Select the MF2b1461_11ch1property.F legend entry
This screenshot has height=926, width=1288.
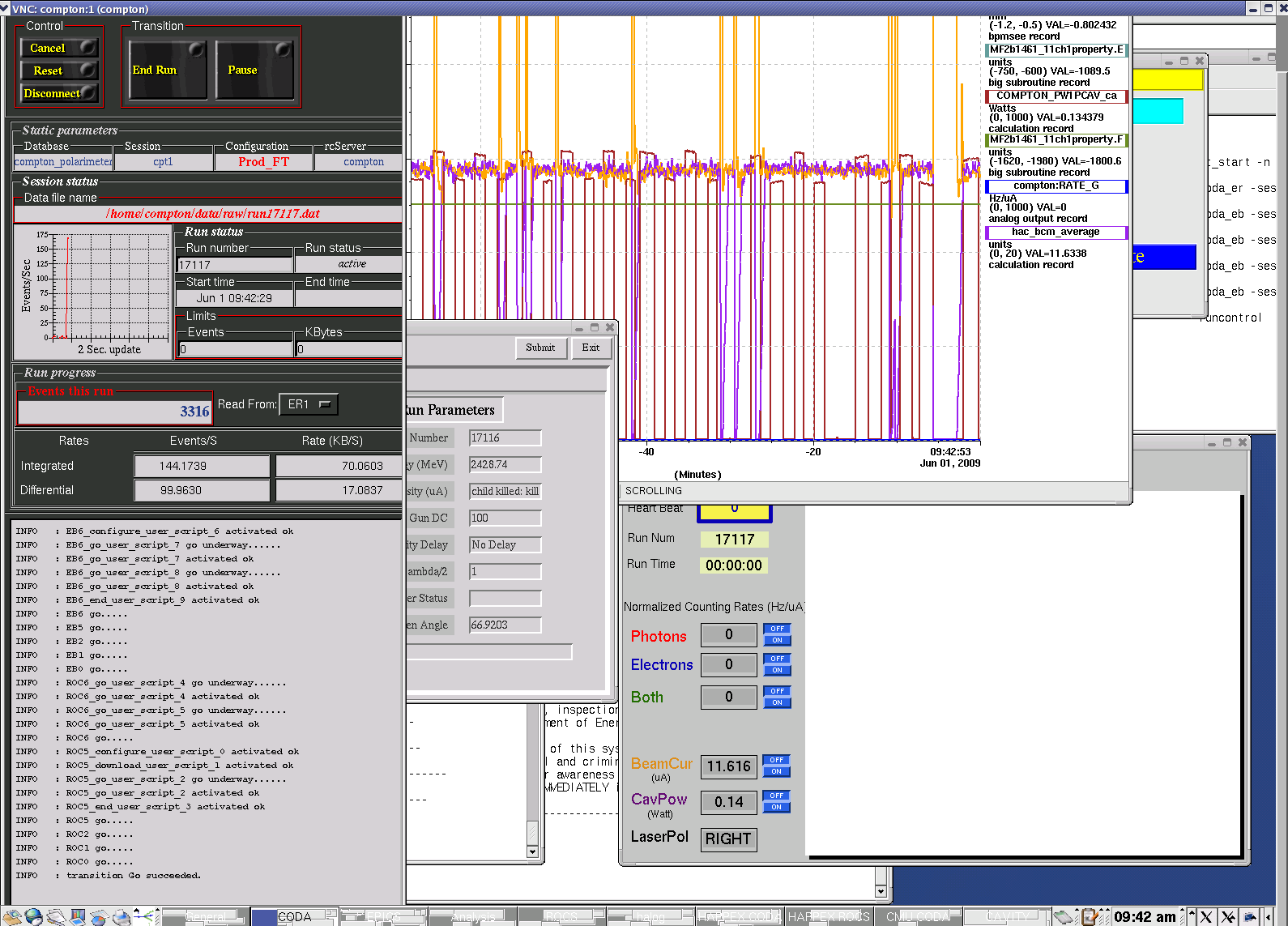(1056, 140)
